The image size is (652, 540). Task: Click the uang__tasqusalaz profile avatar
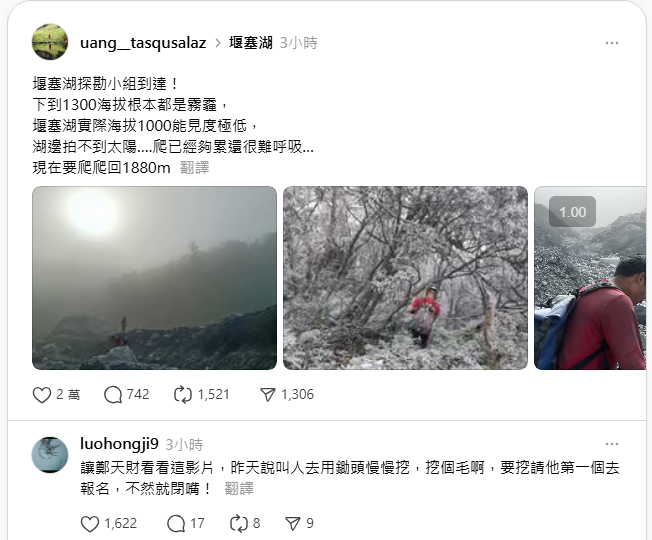pos(50,42)
